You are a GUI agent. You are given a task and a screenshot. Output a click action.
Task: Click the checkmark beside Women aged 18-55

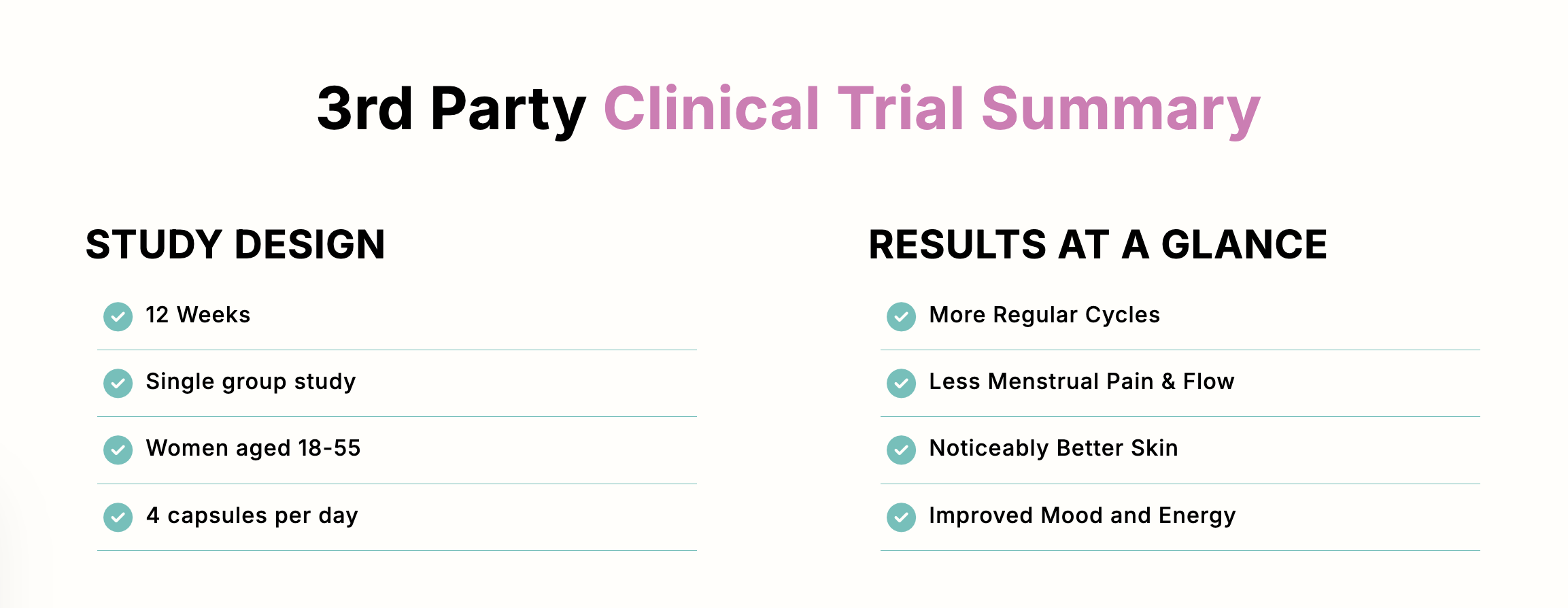point(118,450)
